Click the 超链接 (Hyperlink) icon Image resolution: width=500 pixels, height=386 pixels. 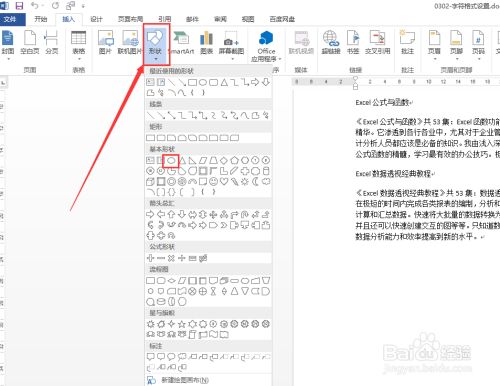tap(330, 43)
